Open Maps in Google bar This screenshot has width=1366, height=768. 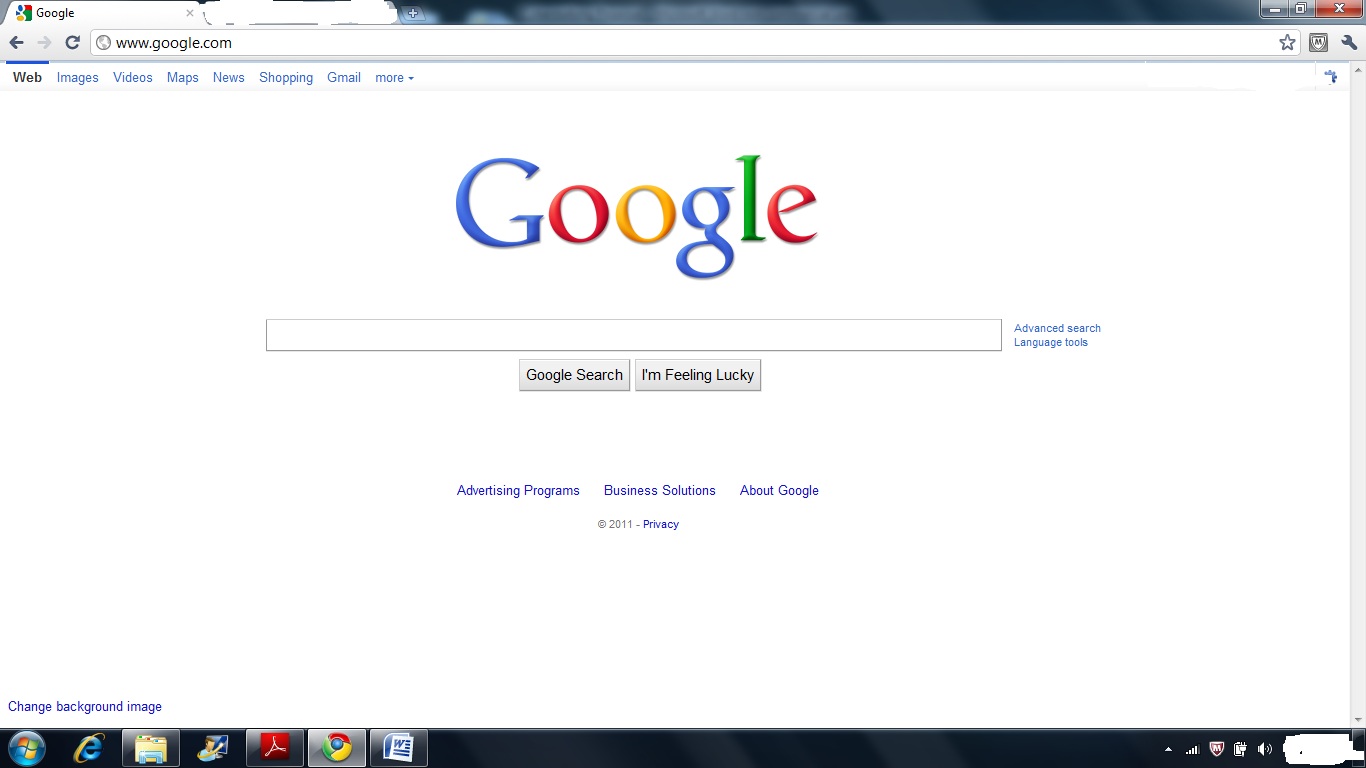tap(182, 77)
